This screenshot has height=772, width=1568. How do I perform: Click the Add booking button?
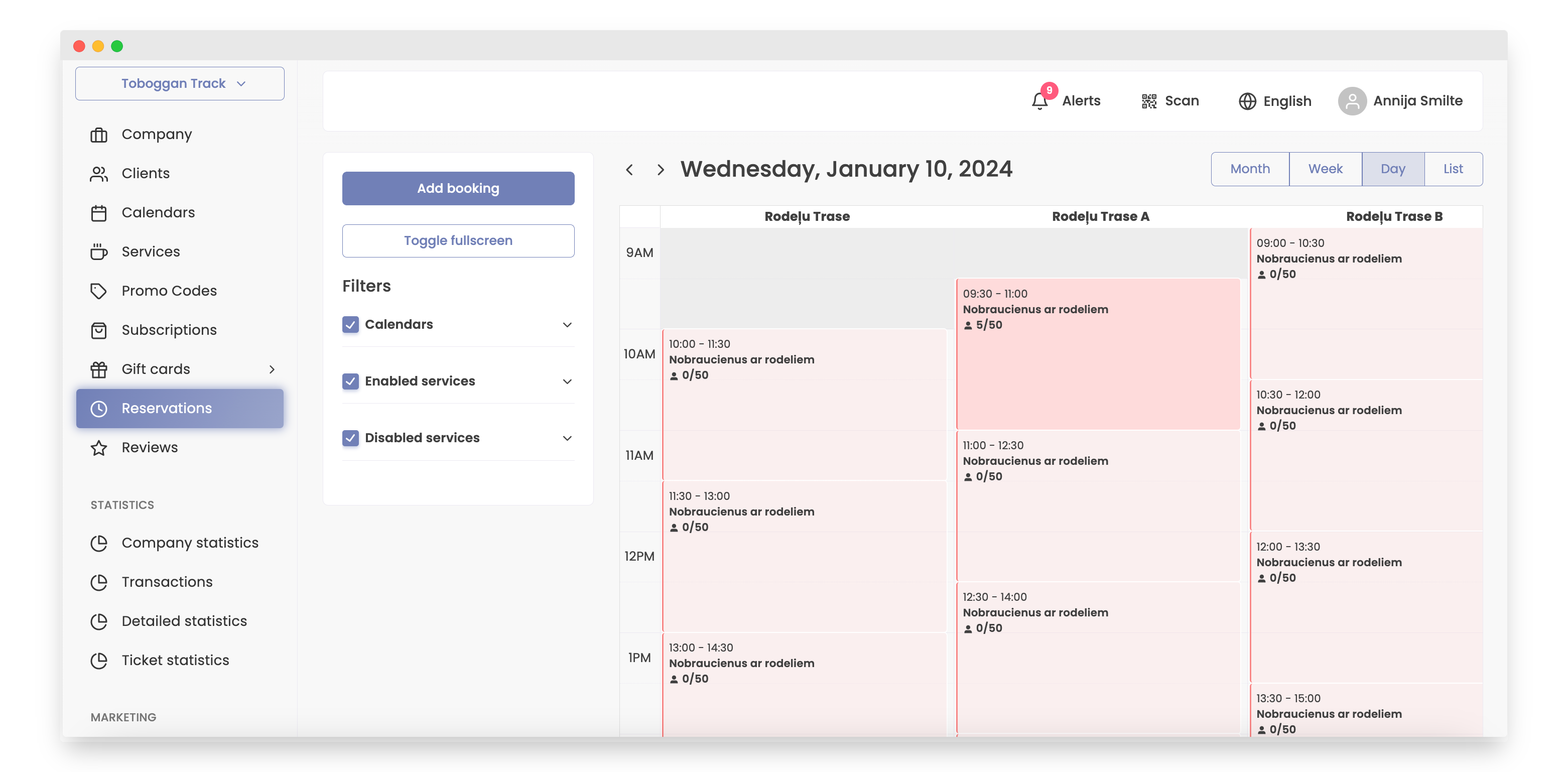tap(458, 188)
